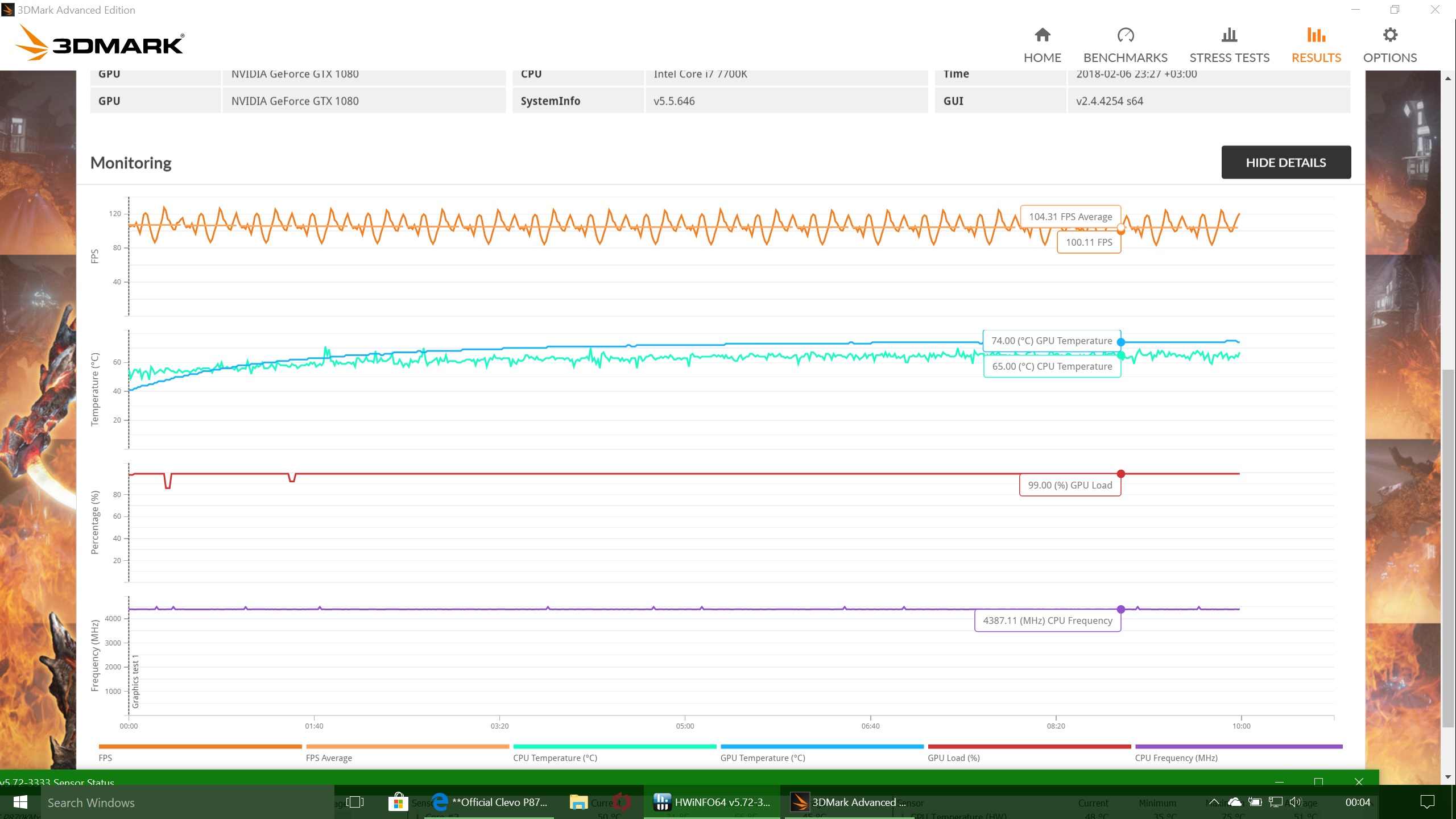Click CPU Frequency purple legend bar
Image resolution: width=1456 pixels, height=819 pixels.
(x=1238, y=746)
